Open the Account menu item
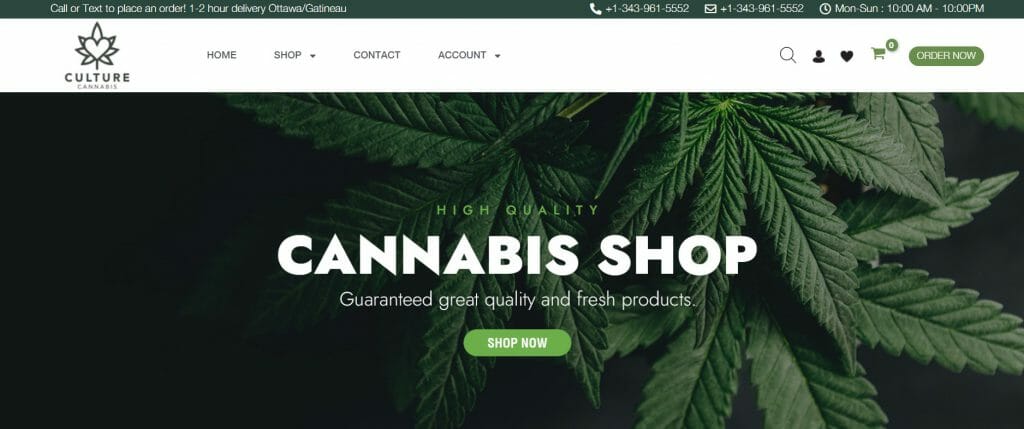The width and height of the screenshot is (1024, 429). click(x=462, y=56)
